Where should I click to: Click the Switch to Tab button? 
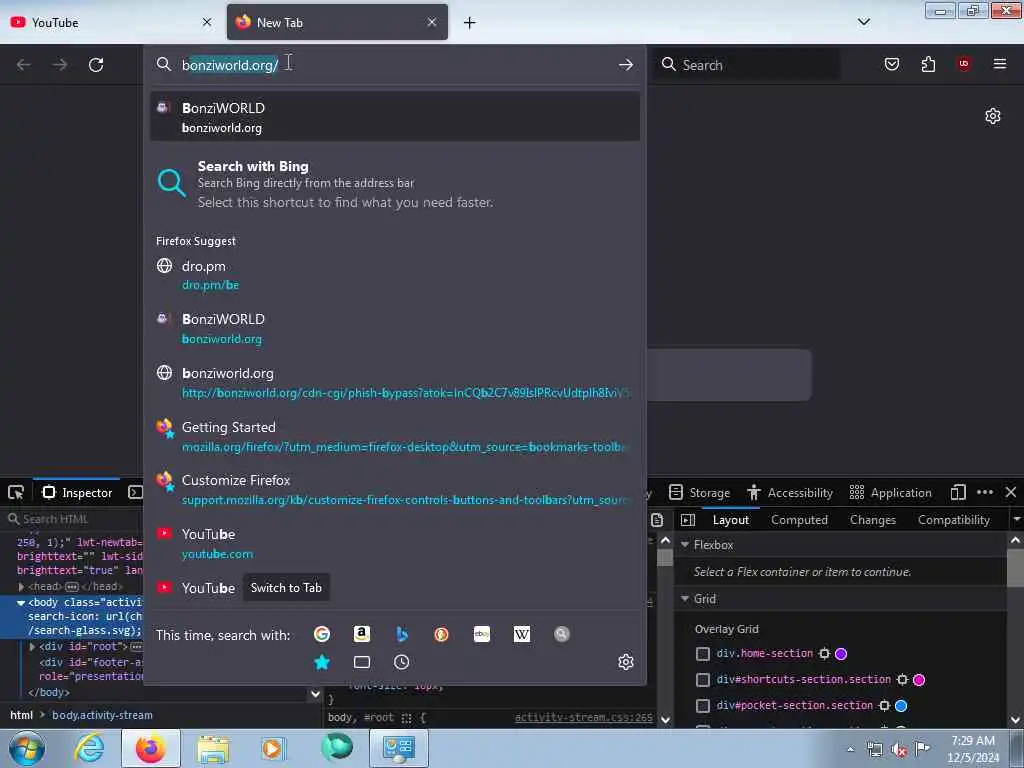[x=286, y=588]
